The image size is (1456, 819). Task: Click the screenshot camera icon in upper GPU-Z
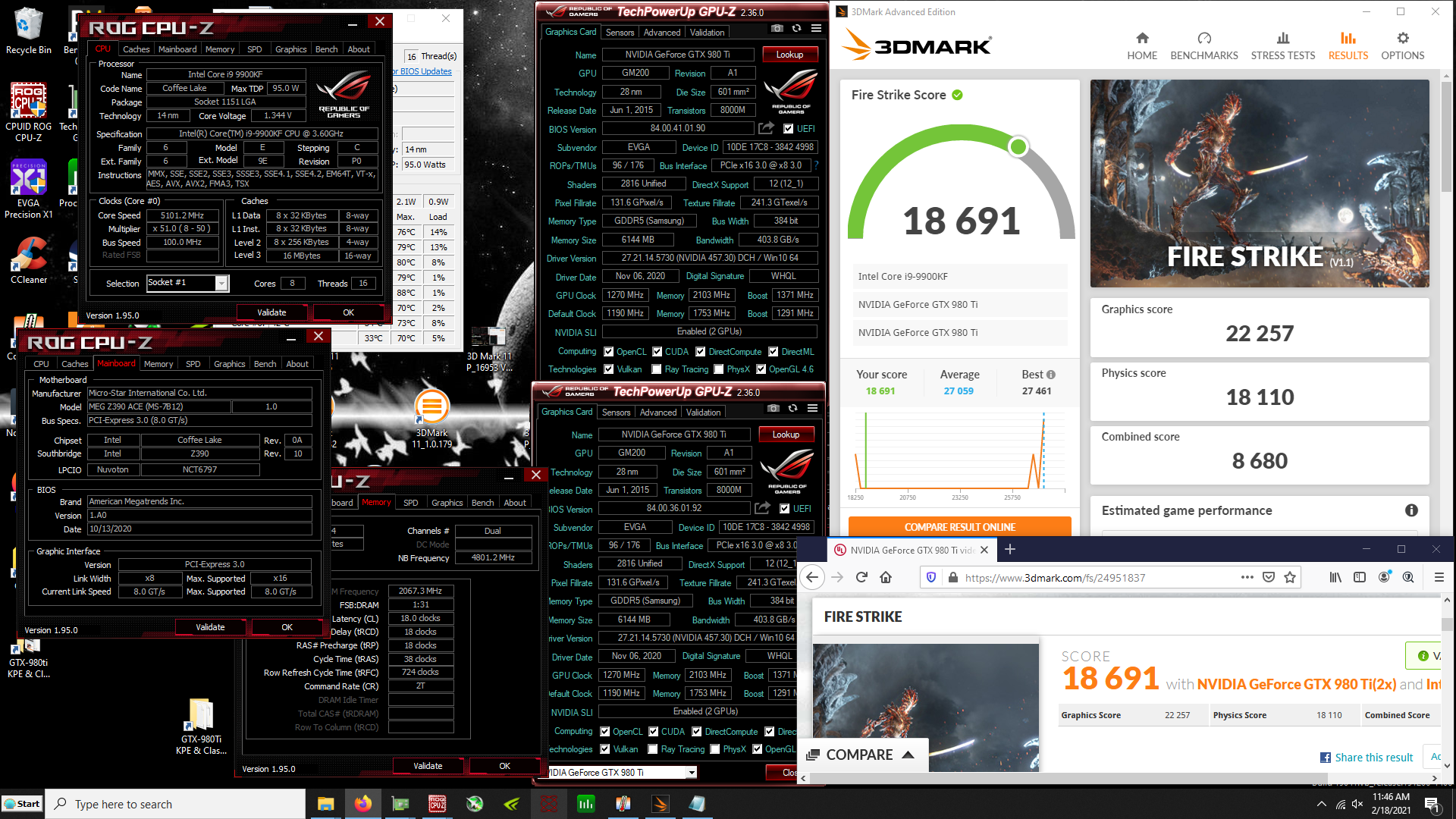(777, 29)
